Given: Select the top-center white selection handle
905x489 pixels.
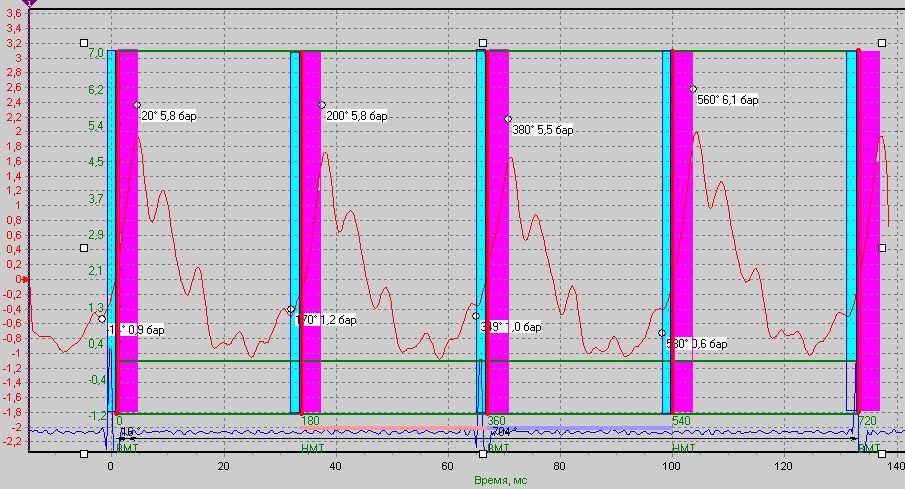Looking at the screenshot, I should (483, 43).
